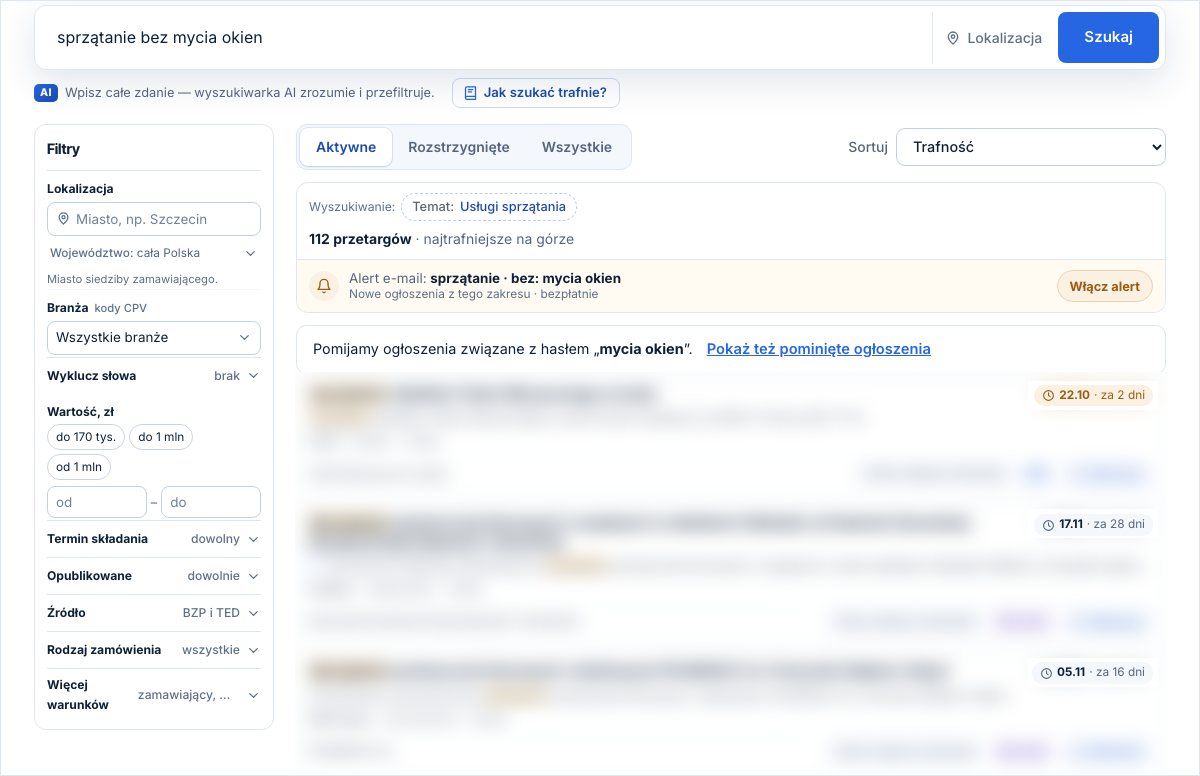This screenshot has height=776, width=1200.
Task: Click the bell icon in the e-mail alert row
Action: click(x=323, y=285)
